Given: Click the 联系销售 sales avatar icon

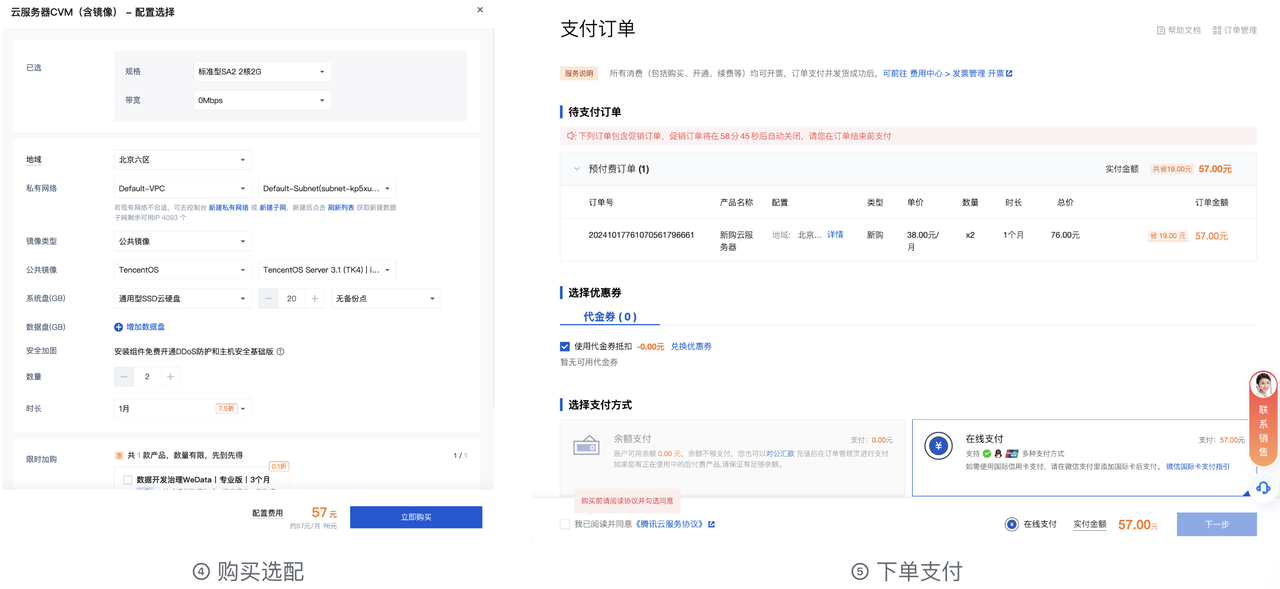Looking at the screenshot, I should tap(1264, 385).
